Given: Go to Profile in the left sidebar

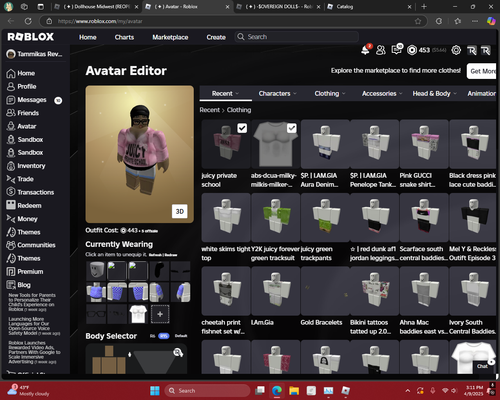Looking at the screenshot, I should pos(21,86).
